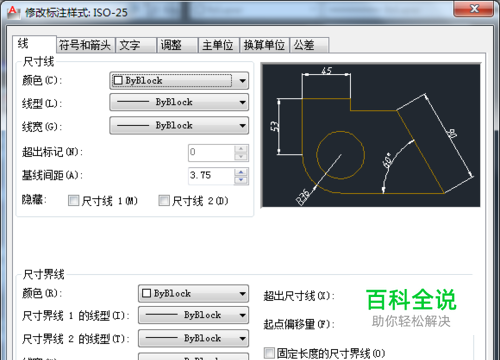500x360 pixels.
Task: Click the ByBlock color swatch in 颜色(C)
Action: pos(118,80)
